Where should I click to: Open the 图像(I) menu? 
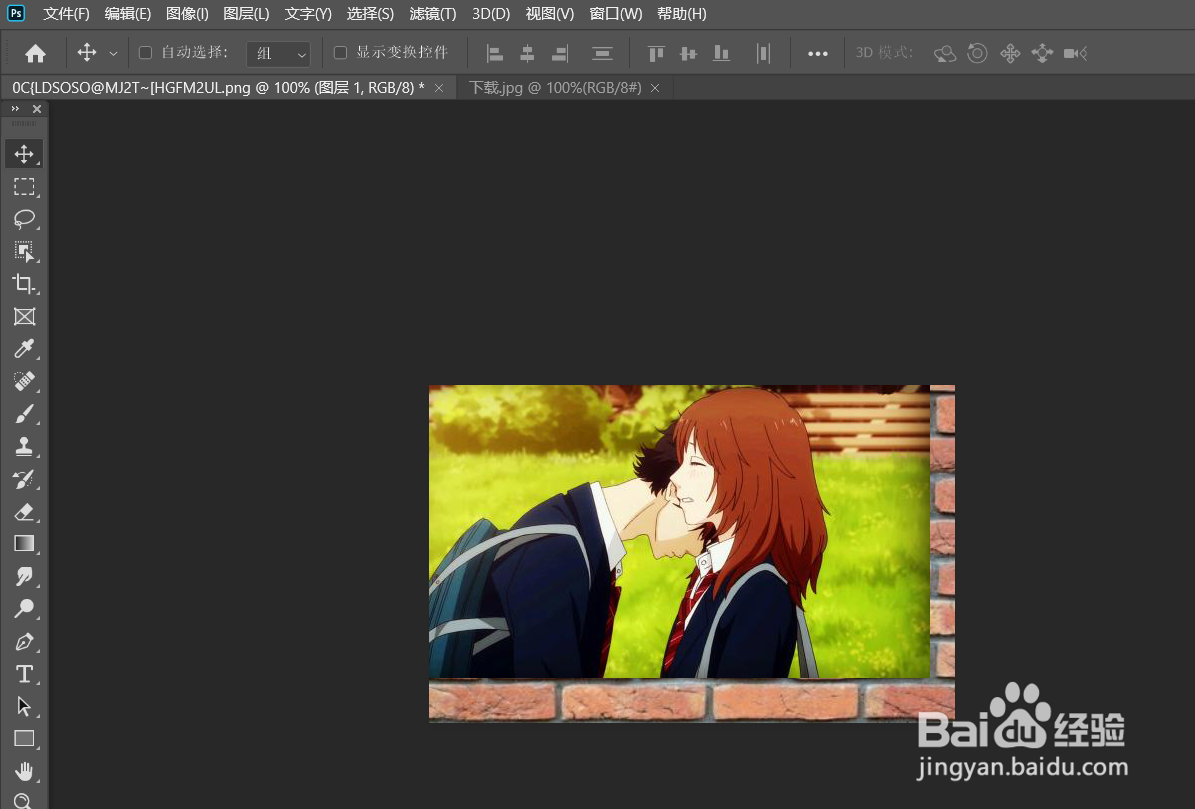187,14
